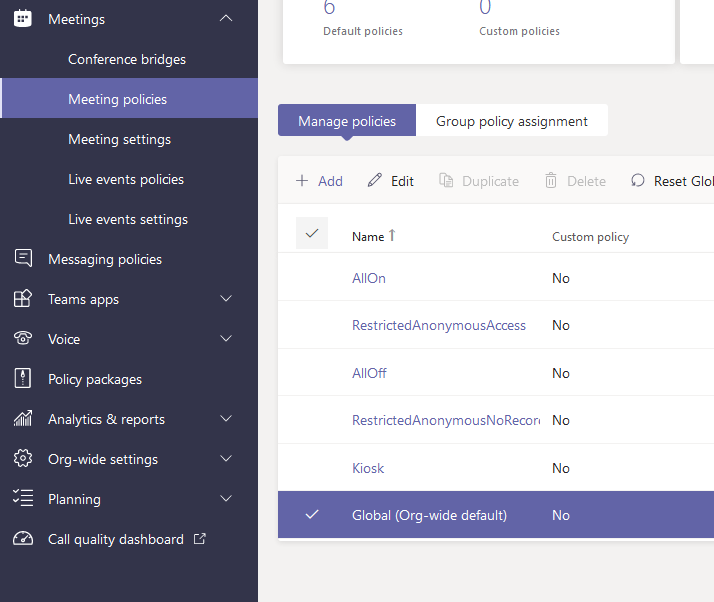Click the pencil Edit icon
This screenshot has width=714, height=602.
click(x=375, y=180)
